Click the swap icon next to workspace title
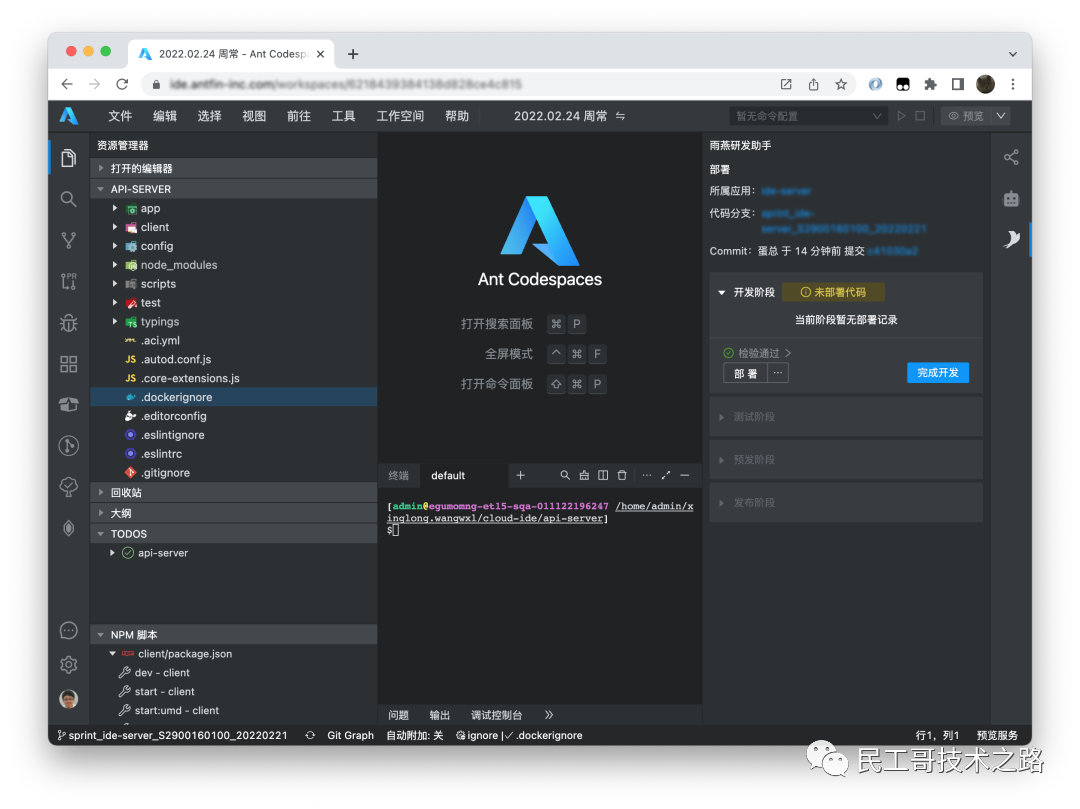 [x=620, y=116]
